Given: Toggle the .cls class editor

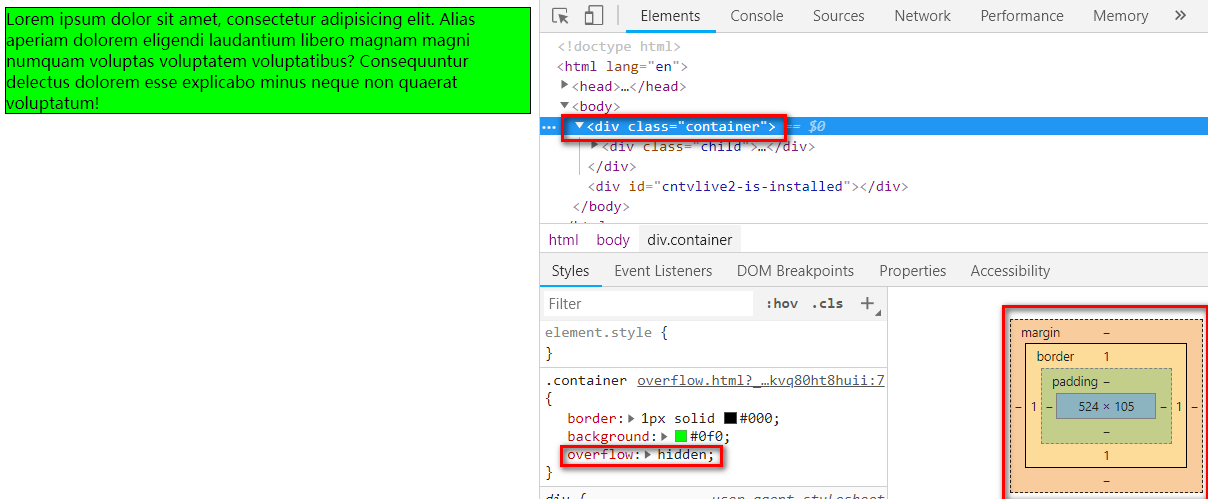Looking at the screenshot, I should 827,303.
